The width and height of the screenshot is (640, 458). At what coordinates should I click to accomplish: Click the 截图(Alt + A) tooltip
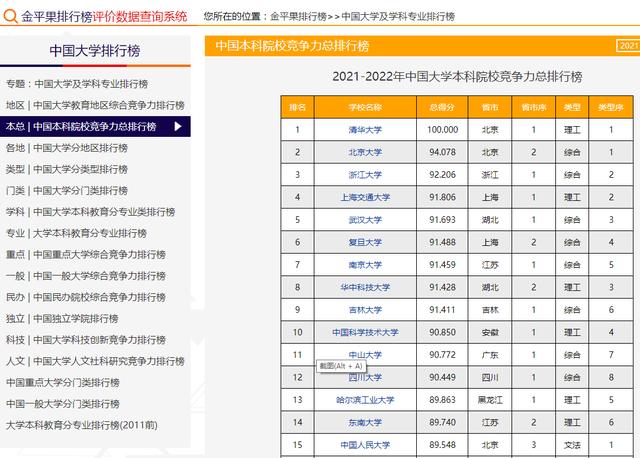click(x=340, y=366)
